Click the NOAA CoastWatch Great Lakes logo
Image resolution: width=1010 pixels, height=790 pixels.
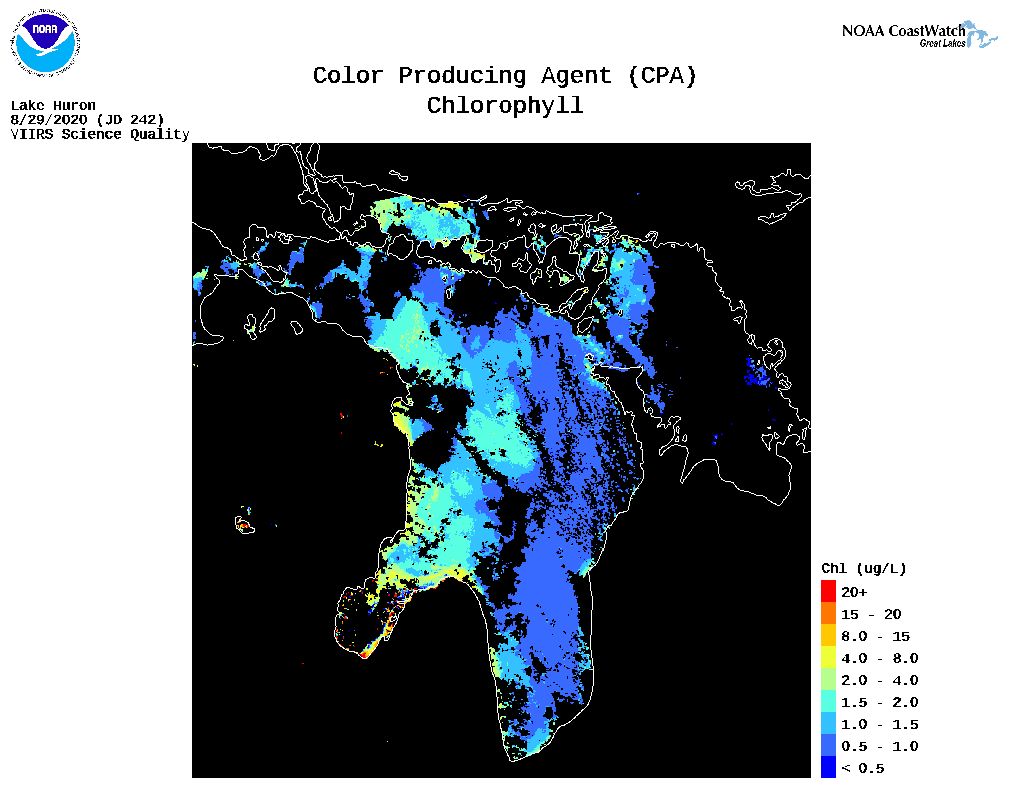pos(919,35)
